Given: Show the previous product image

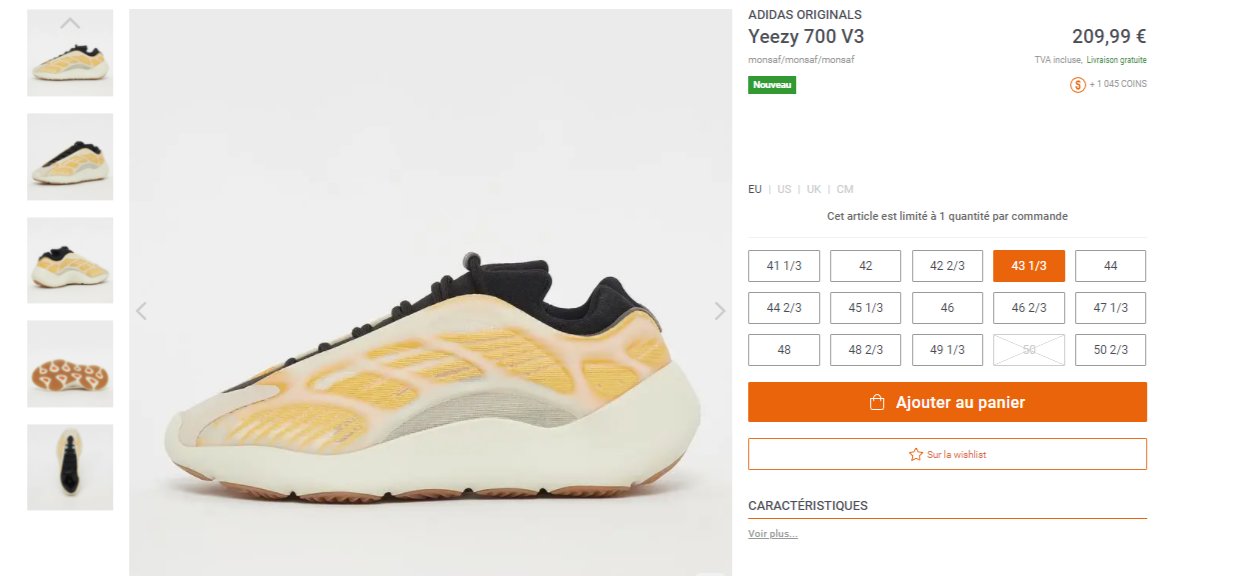Looking at the screenshot, I should pyautogui.click(x=141, y=311).
